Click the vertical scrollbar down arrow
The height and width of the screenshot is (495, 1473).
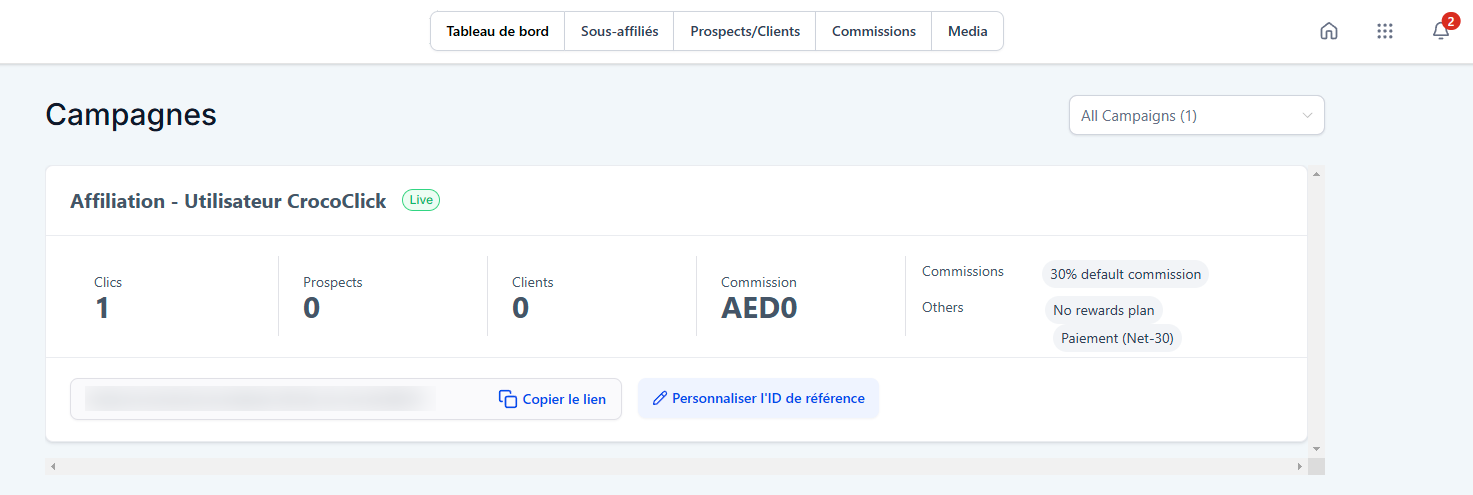(x=1316, y=448)
